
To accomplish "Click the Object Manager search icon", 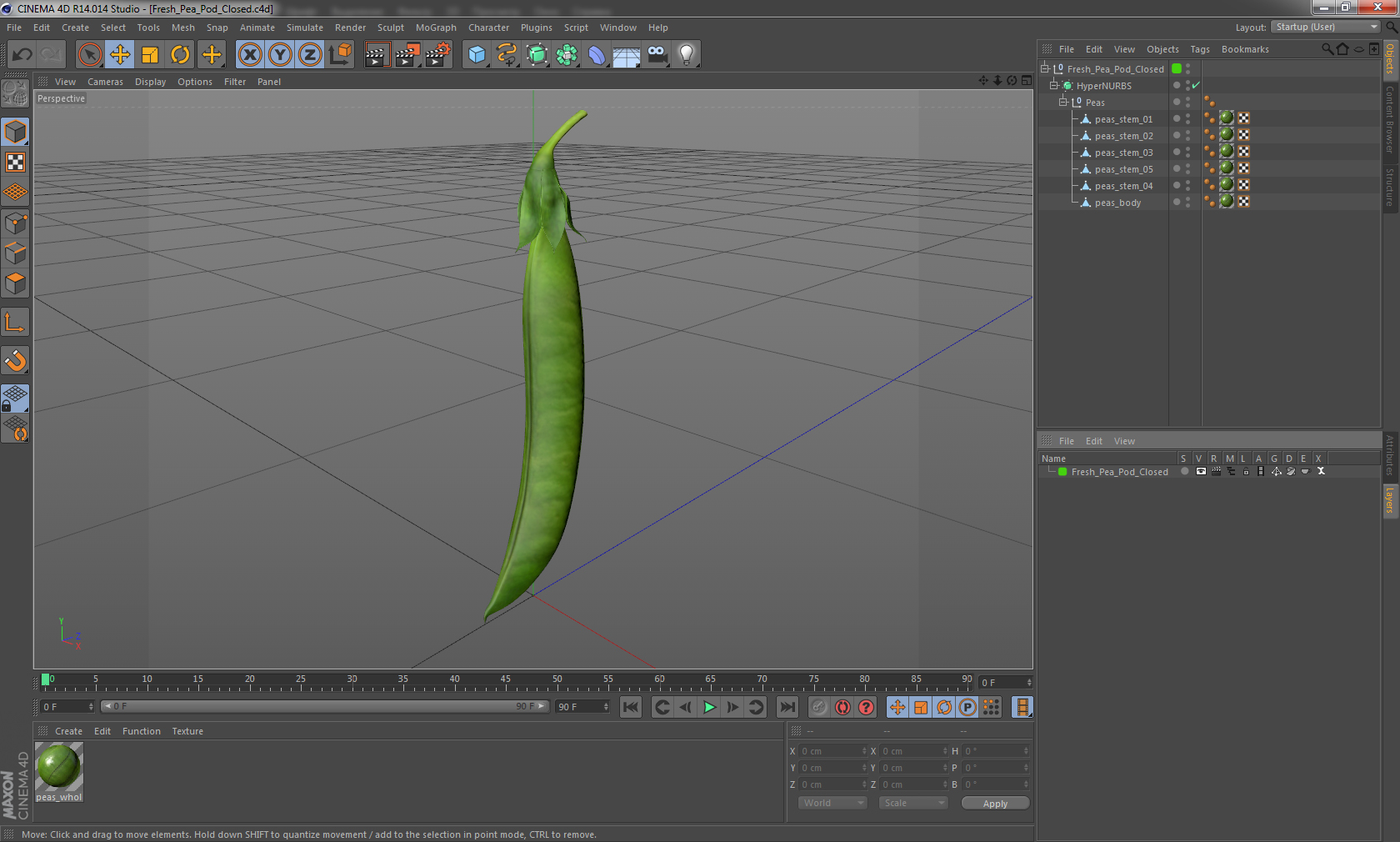I will coord(1327,49).
